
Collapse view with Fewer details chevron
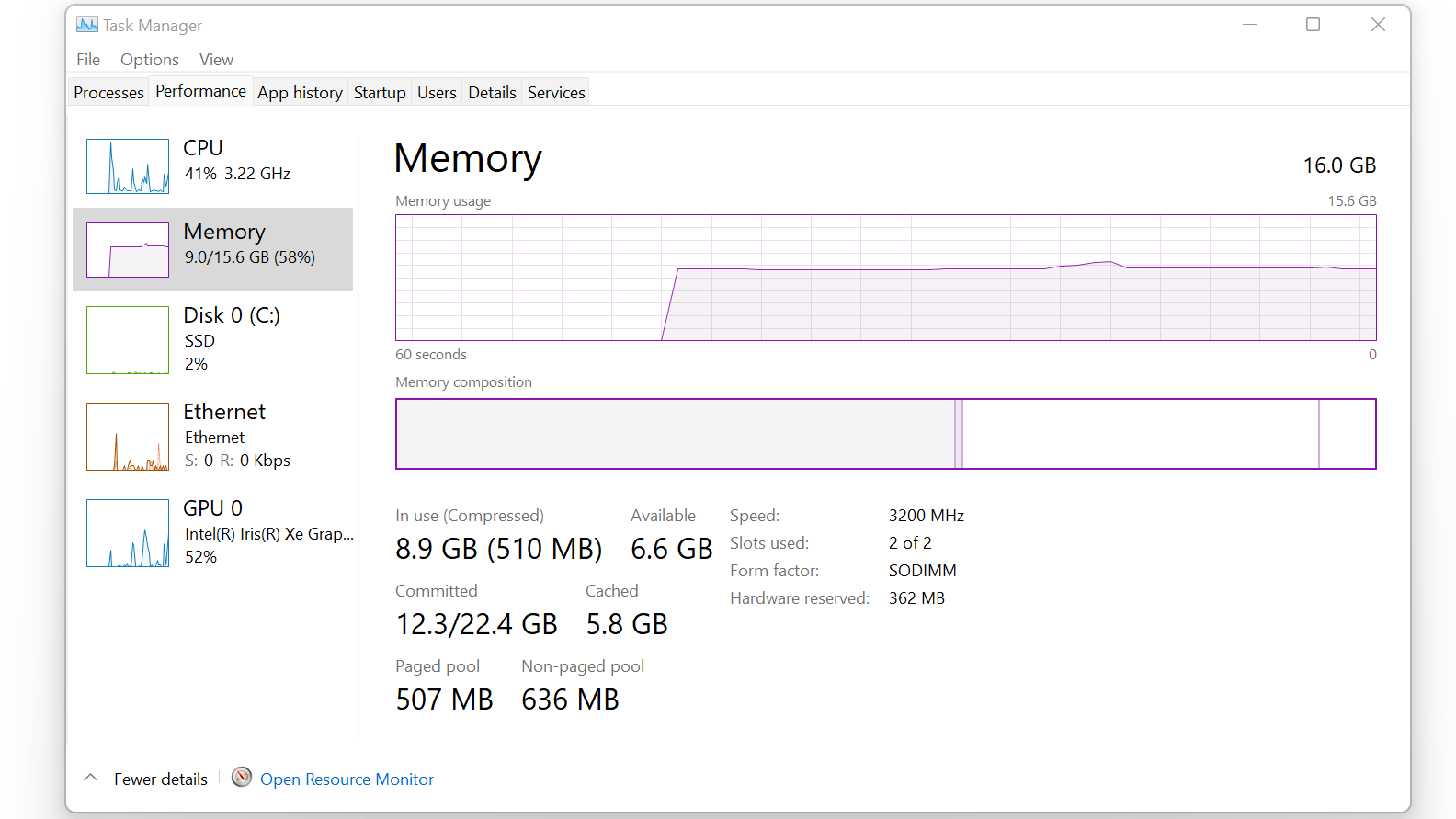pyautogui.click(x=91, y=778)
